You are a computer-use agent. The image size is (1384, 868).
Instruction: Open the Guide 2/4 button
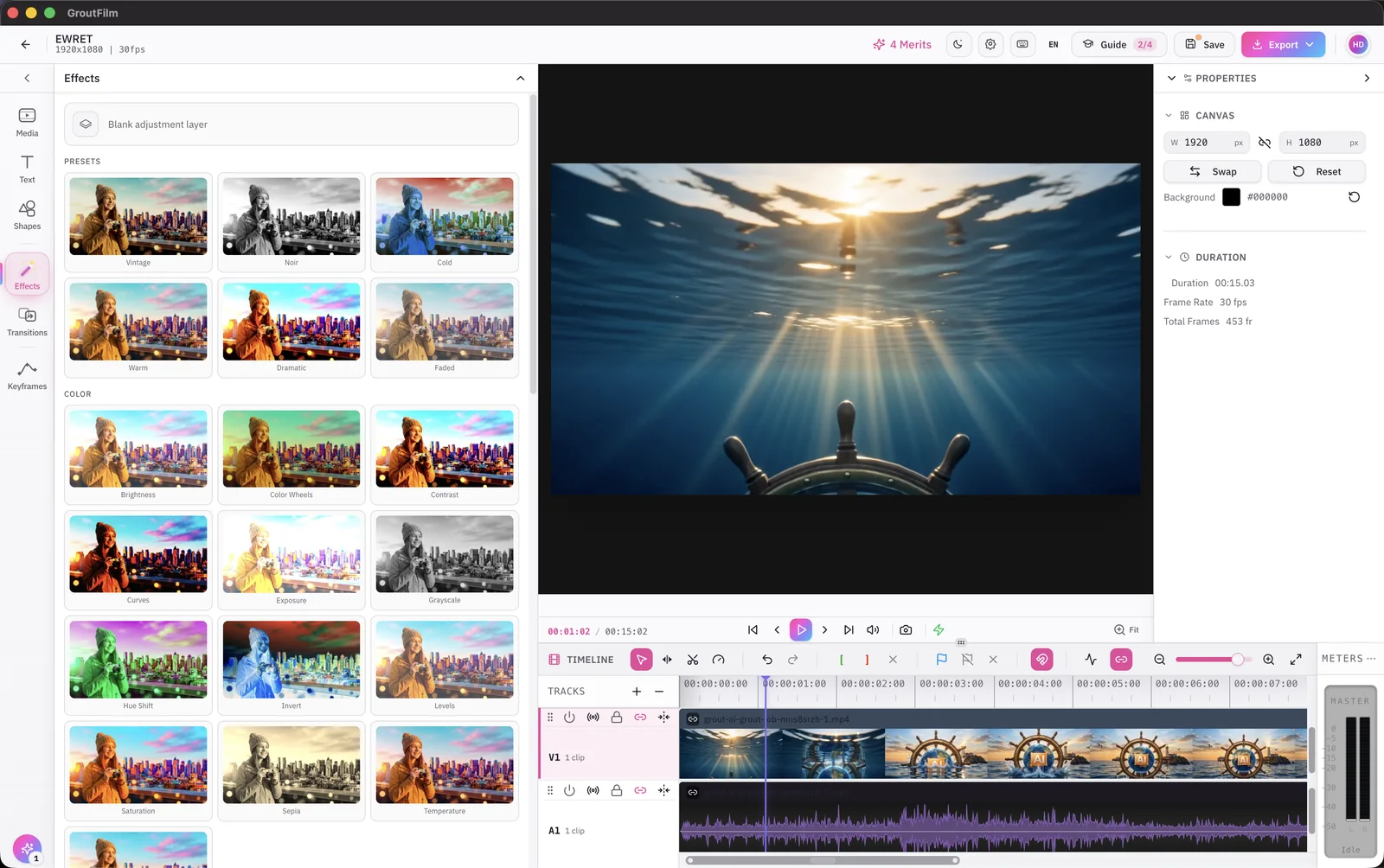1119,45
